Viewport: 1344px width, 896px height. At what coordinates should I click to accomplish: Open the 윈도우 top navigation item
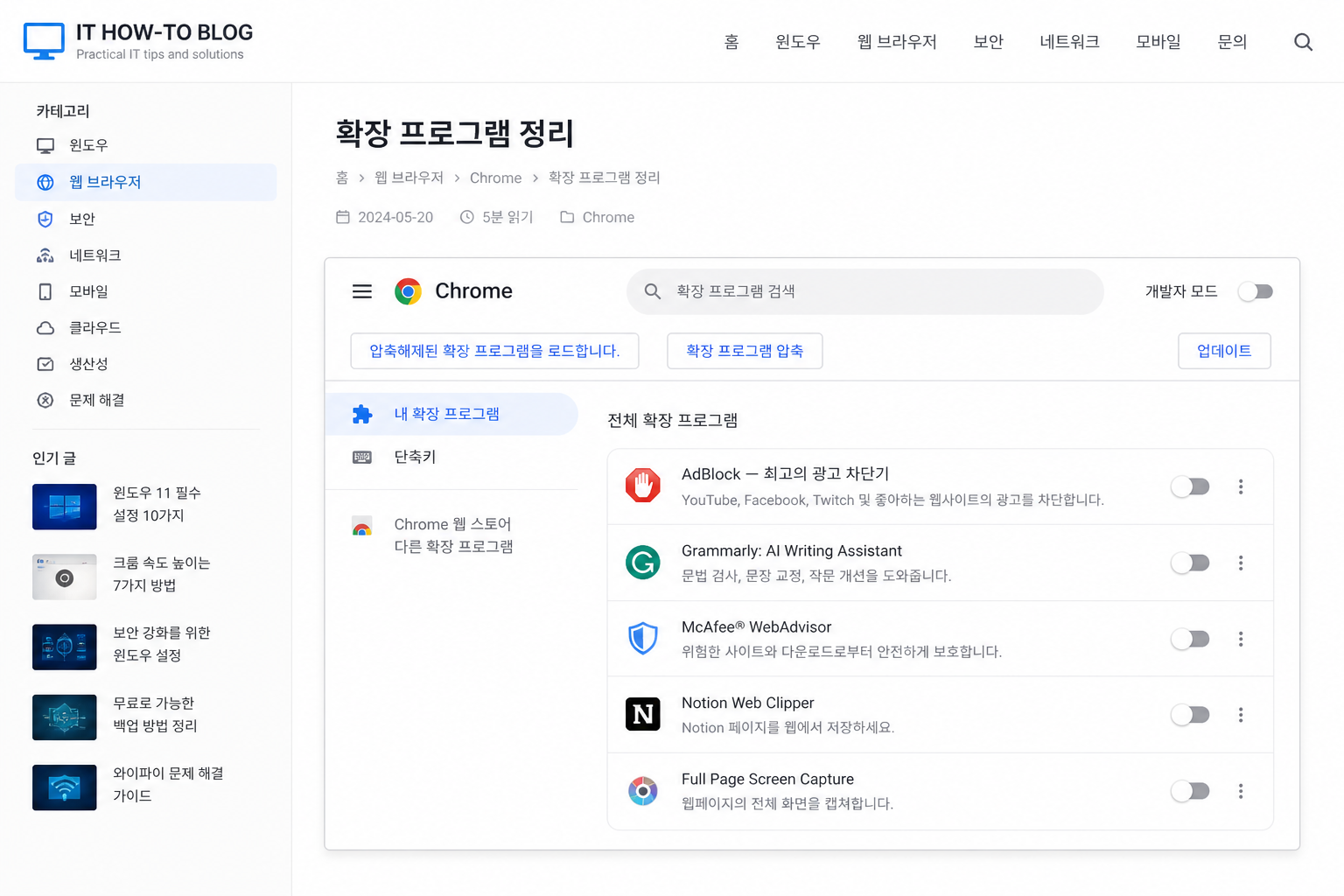(x=798, y=42)
